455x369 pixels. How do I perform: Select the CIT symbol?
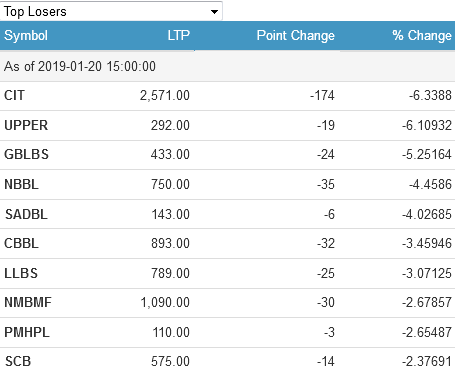(x=14, y=96)
